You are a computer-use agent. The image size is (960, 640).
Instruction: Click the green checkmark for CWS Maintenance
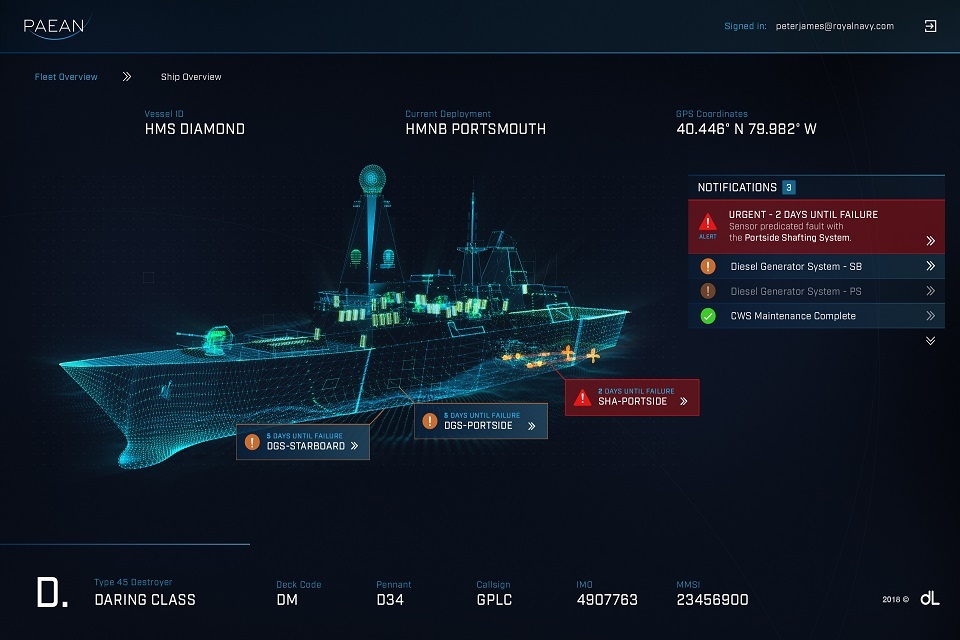[x=708, y=316]
